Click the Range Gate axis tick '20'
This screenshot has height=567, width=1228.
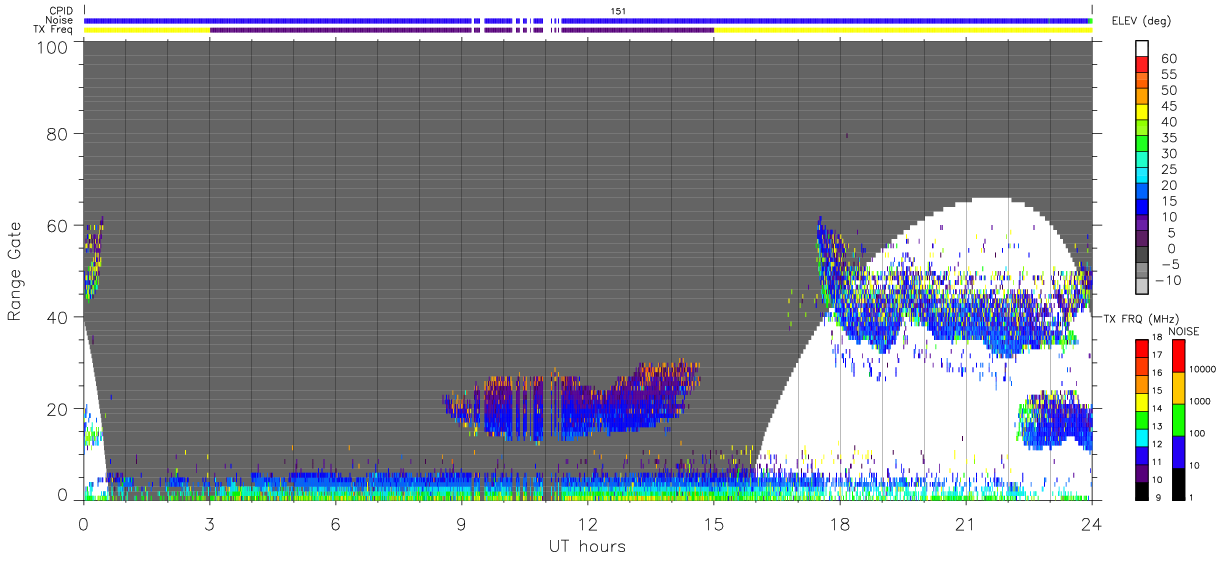click(x=56, y=409)
